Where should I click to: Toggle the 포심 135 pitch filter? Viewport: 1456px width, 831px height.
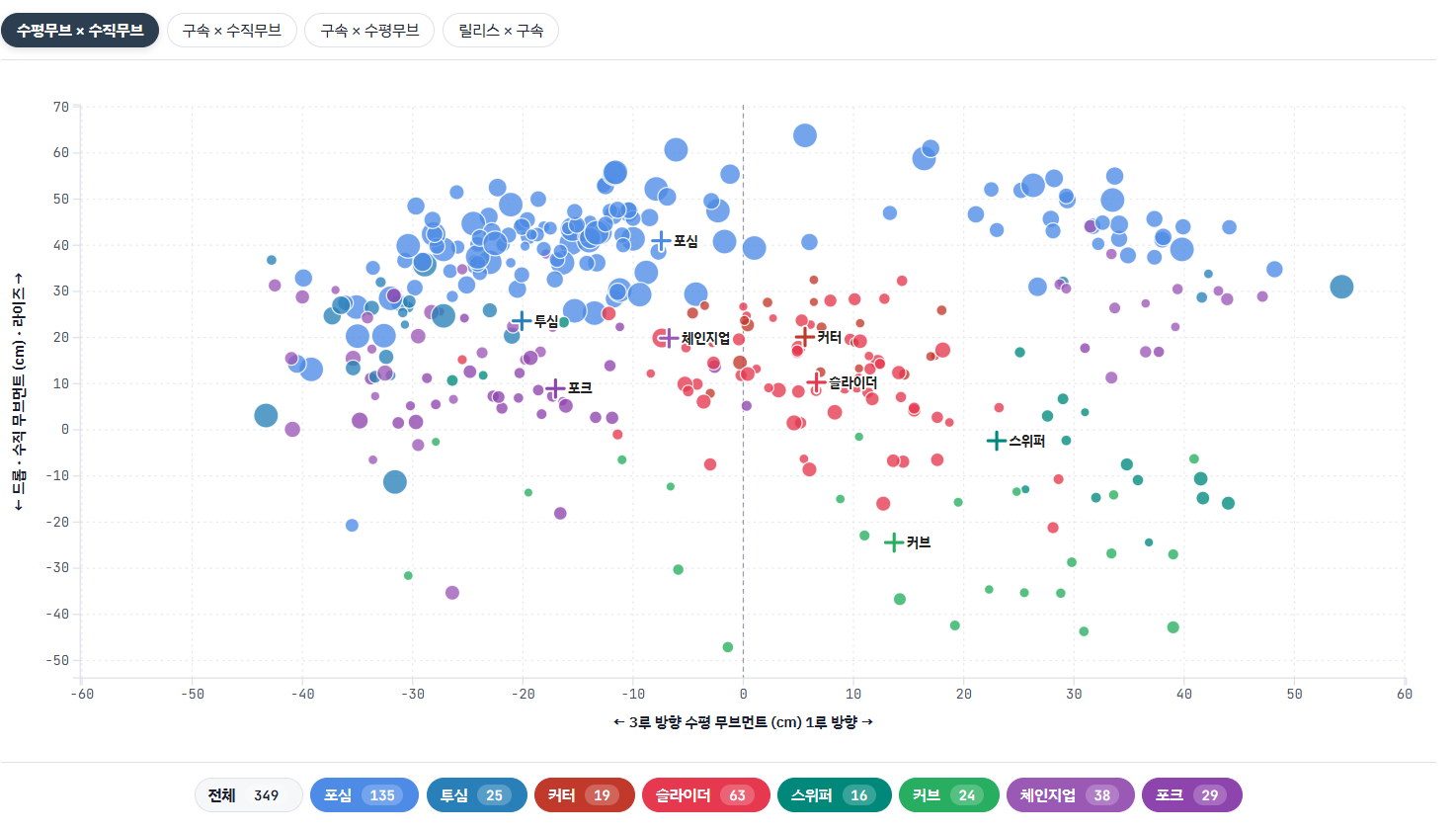click(x=364, y=795)
